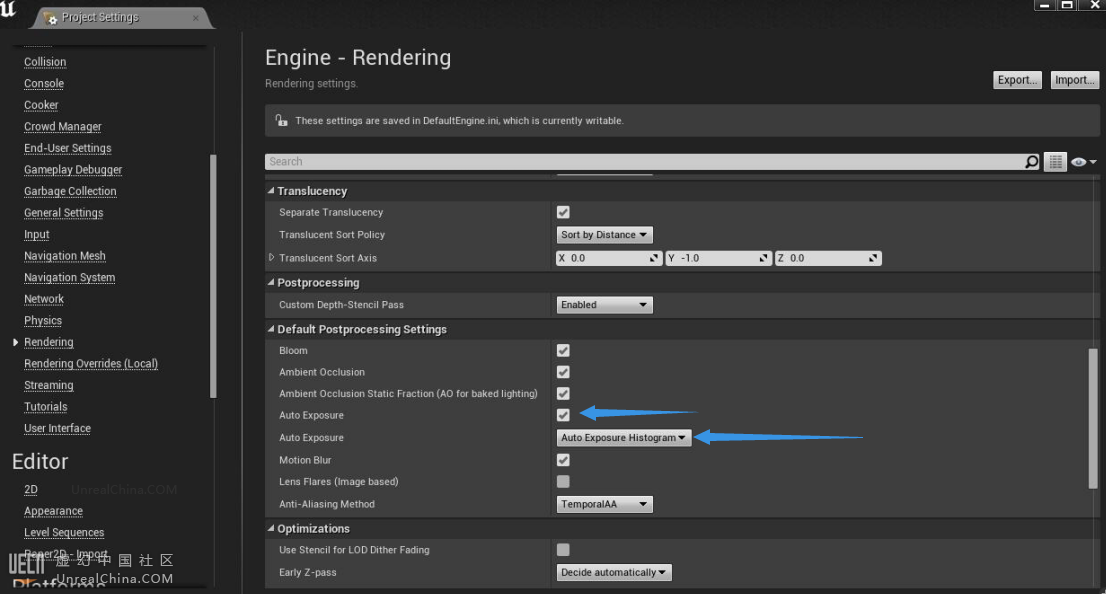The height and width of the screenshot is (594, 1106).
Task: Click the Export... button
Action: (1018, 80)
